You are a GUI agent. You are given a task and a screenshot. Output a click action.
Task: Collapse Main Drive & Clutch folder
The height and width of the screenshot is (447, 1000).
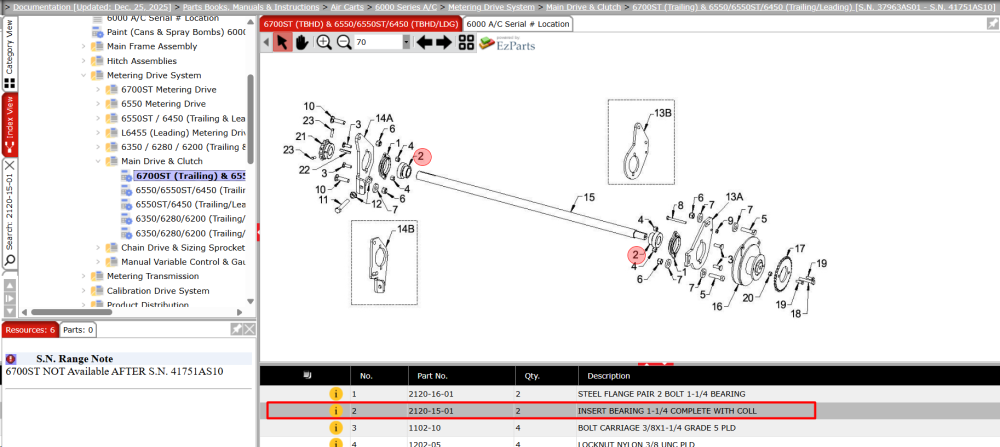[98, 161]
